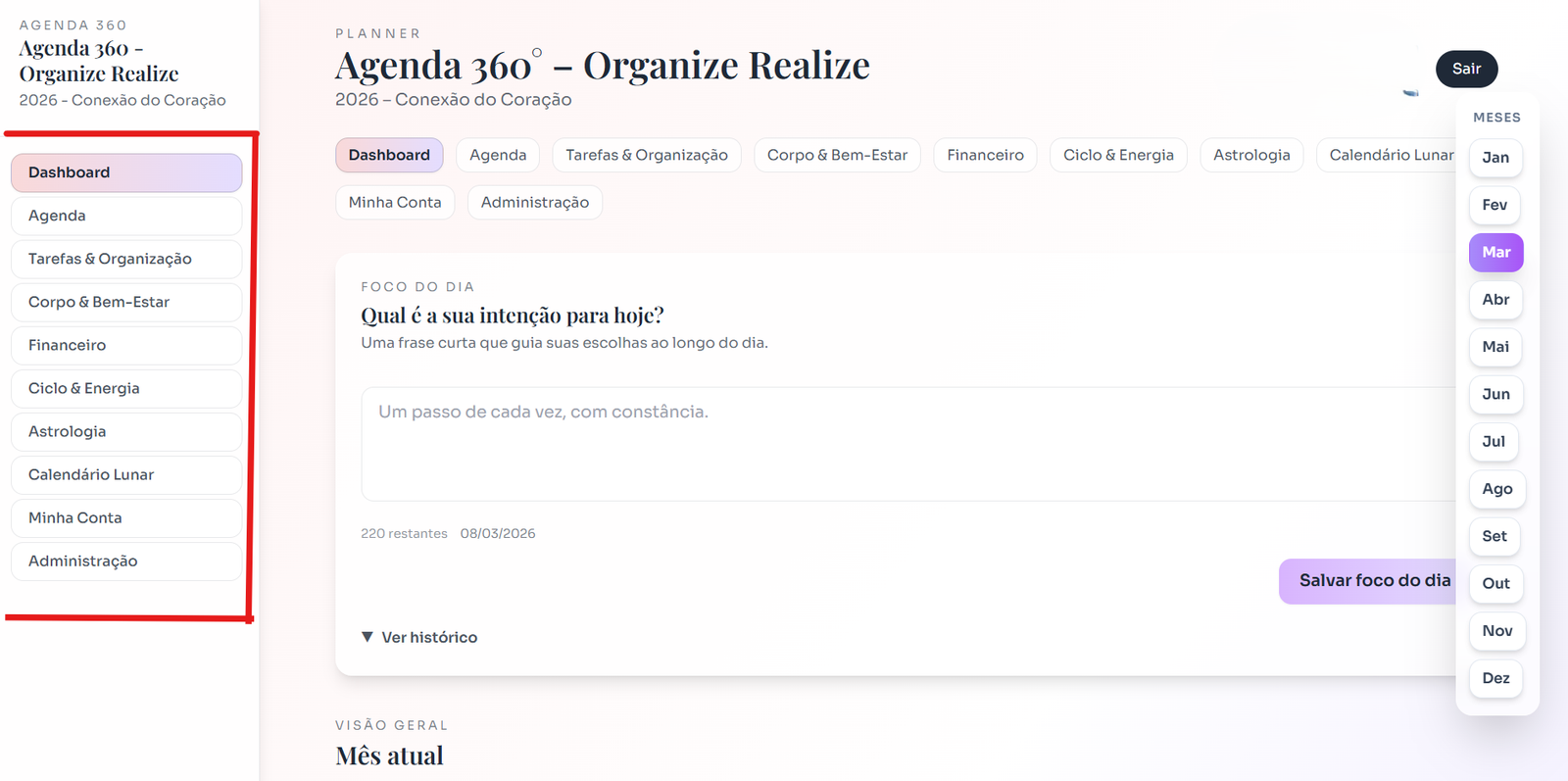Click the Qual é a sua intenção heading
This screenshot has height=781, width=1568.
(513, 316)
